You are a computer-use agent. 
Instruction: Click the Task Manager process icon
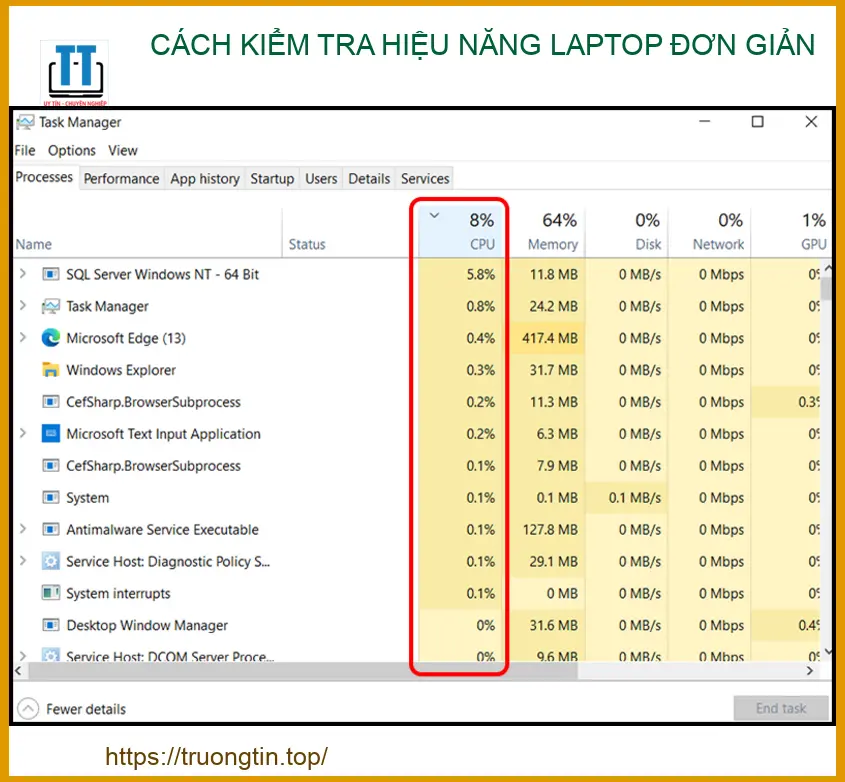(51, 306)
